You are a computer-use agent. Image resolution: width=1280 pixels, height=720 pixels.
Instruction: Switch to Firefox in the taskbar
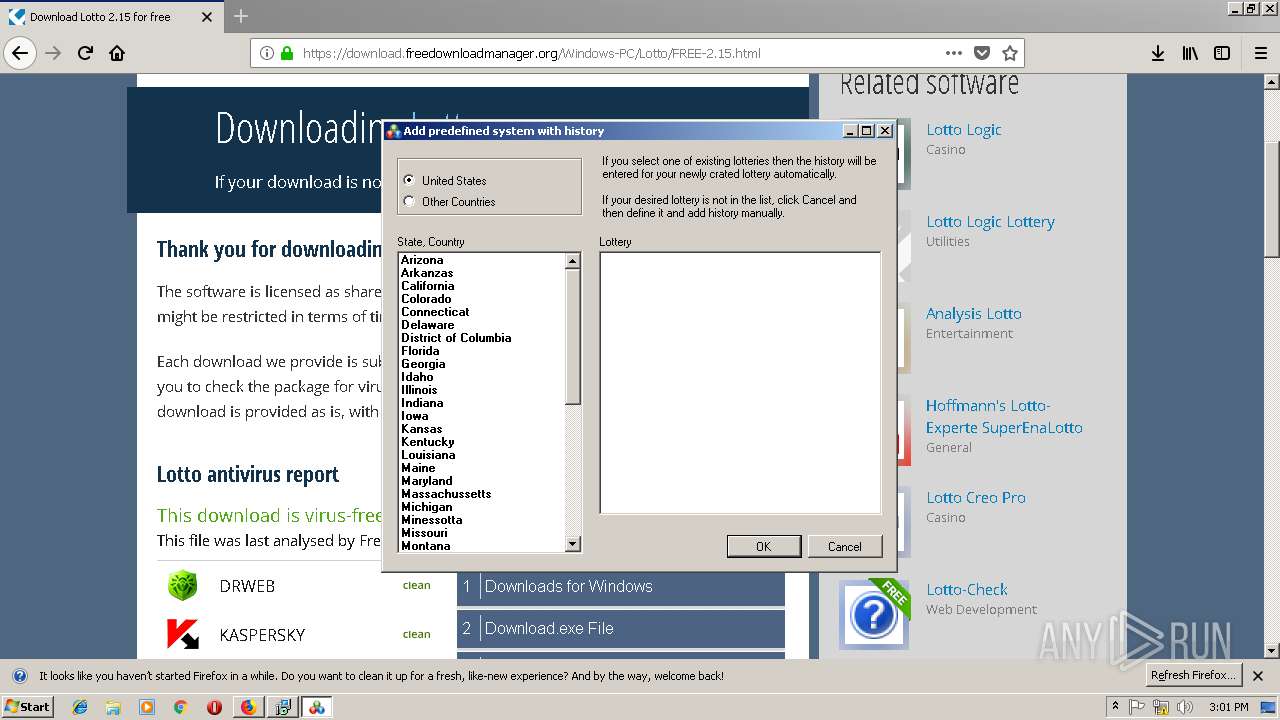pos(248,707)
